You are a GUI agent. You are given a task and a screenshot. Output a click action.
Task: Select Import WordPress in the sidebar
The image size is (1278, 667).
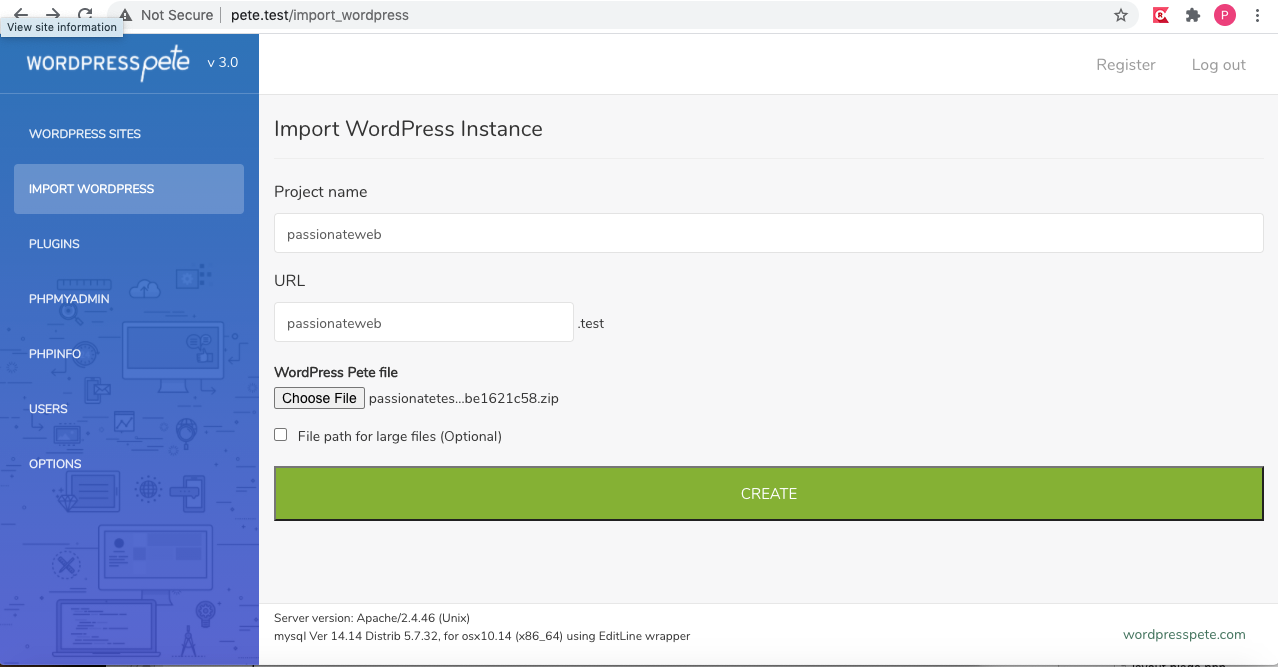tap(129, 189)
